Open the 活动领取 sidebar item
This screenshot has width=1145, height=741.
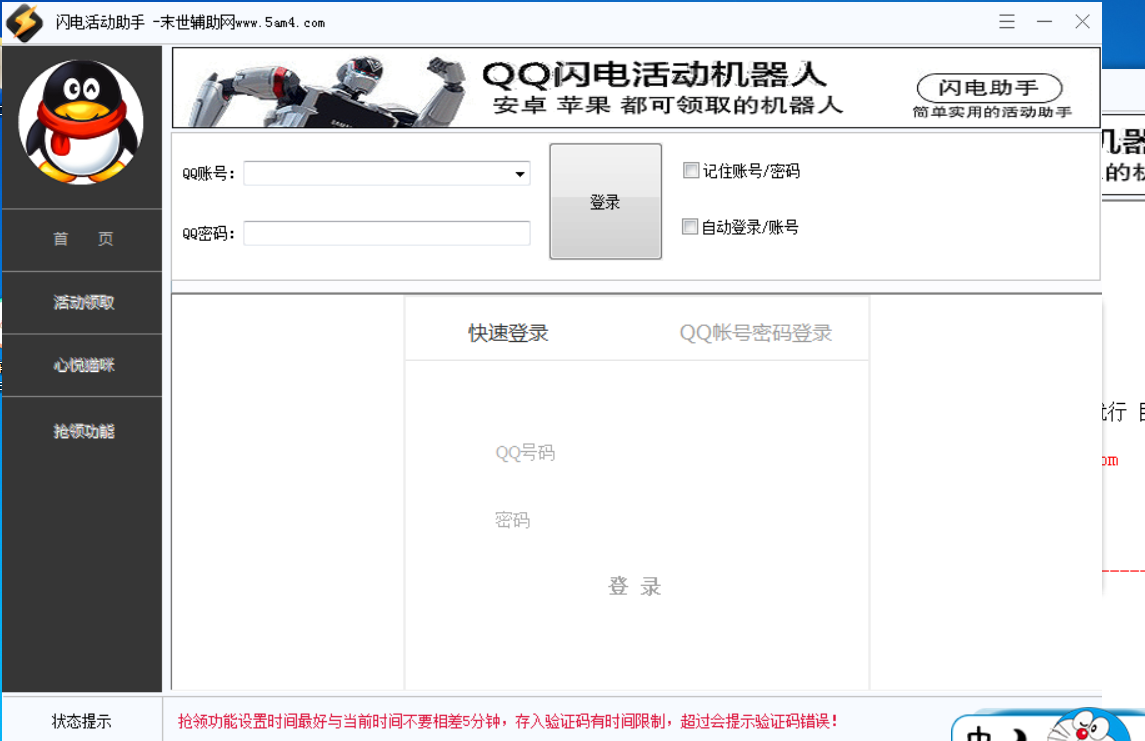click(x=83, y=302)
